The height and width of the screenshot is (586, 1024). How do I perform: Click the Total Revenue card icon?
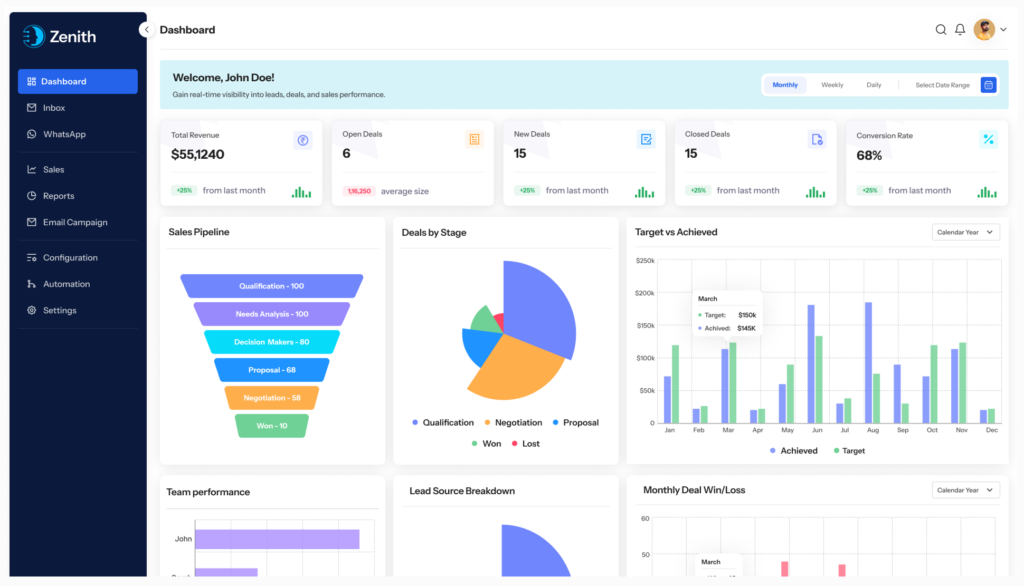(302, 140)
